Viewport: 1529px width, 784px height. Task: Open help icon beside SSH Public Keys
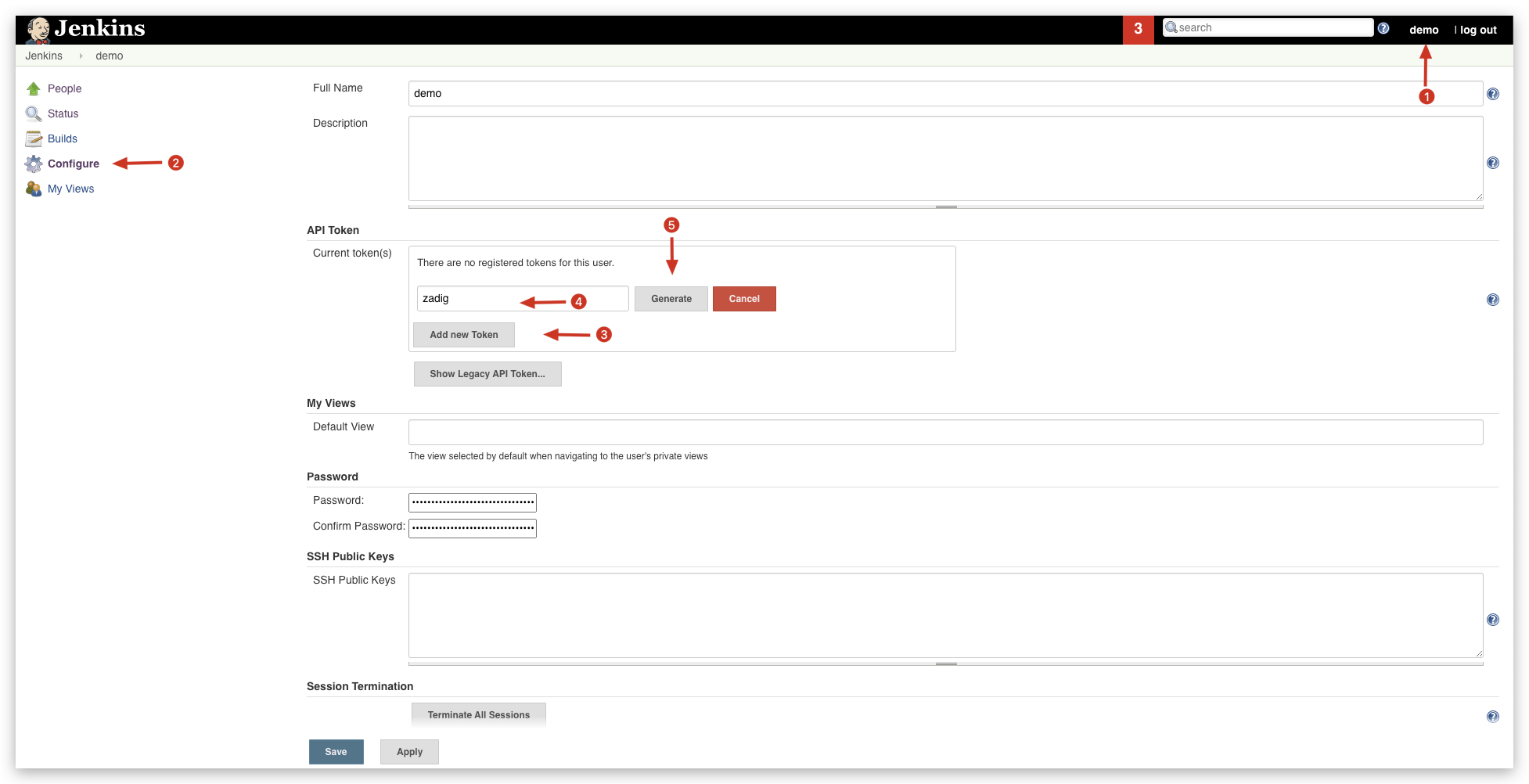point(1492,620)
